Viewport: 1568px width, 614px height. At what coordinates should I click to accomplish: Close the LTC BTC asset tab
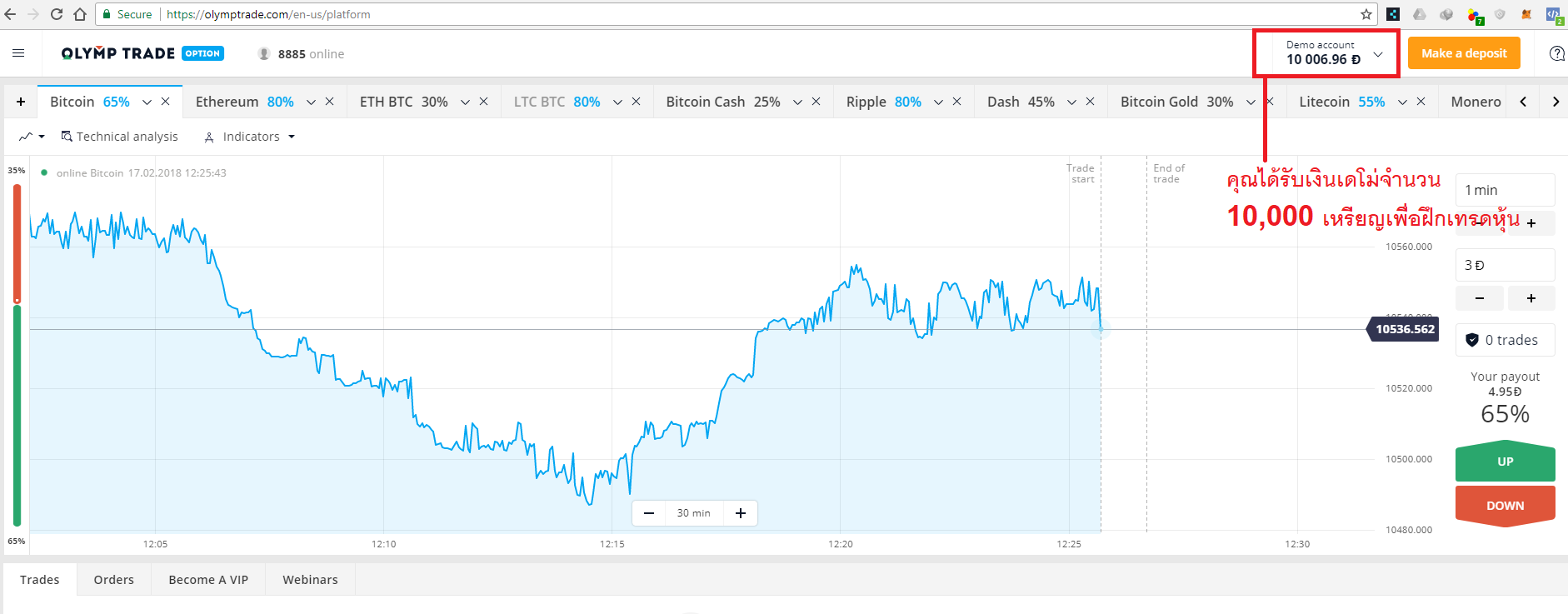tap(637, 102)
